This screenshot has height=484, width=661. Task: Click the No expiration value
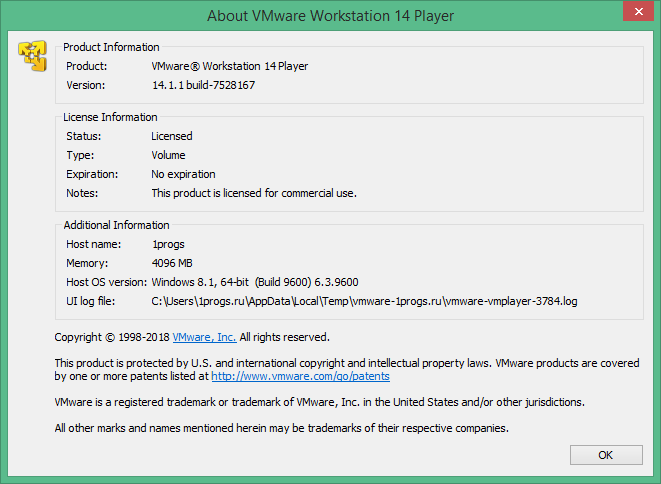[183, 174]
